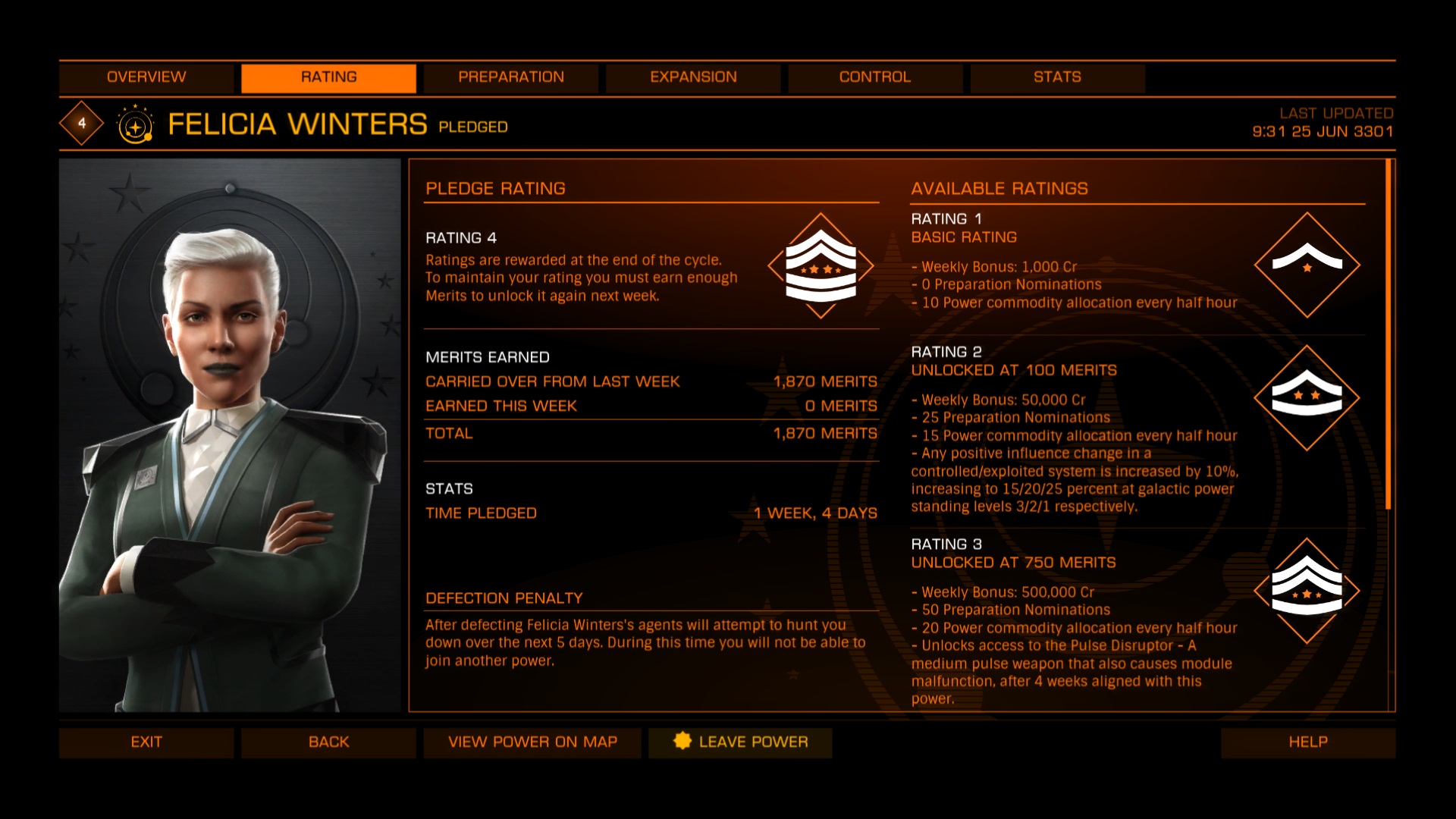This screenshot has height=819, width=1456.
Task: Open the Preparation tab
Action: [x=511, y=77]
